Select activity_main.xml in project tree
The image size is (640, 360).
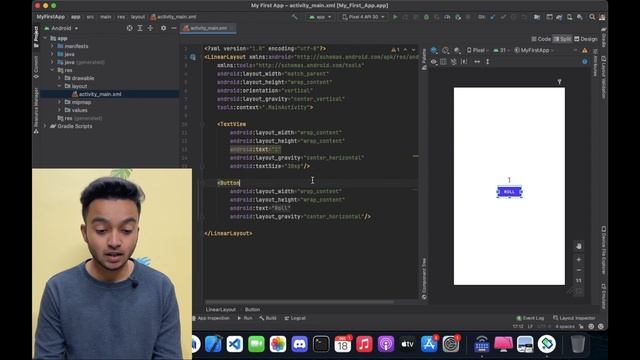[x=100, y=94]
